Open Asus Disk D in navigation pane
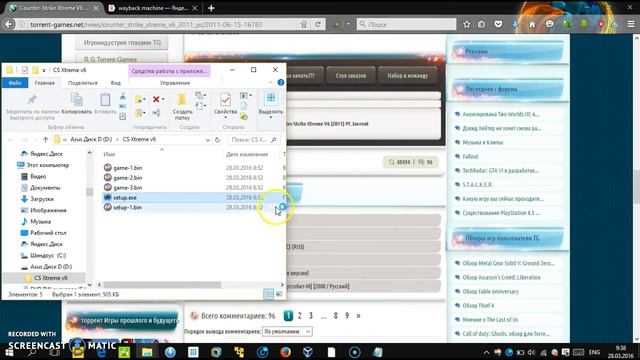 (51, 267)
